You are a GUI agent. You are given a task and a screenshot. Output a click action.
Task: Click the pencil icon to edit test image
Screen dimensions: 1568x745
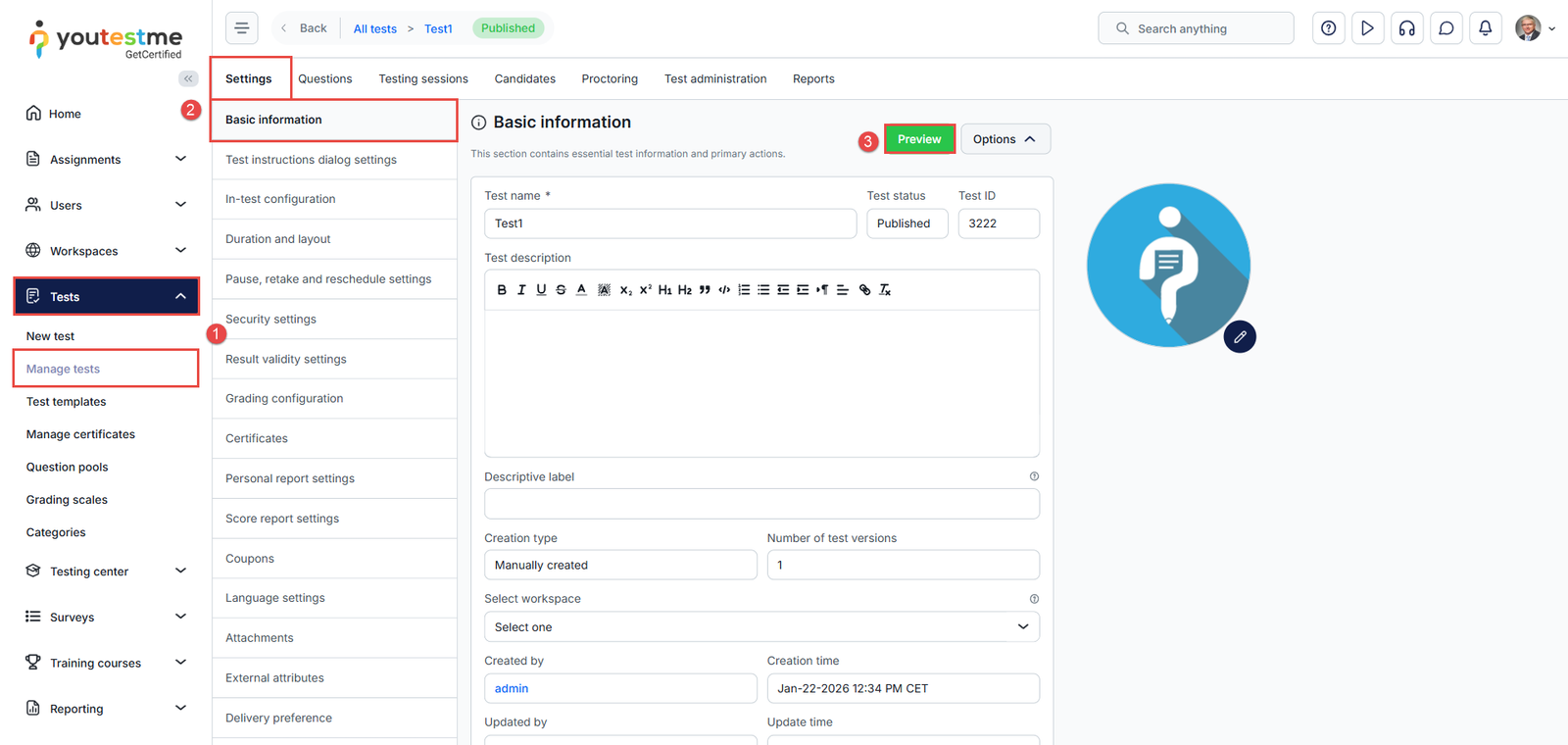click(1240, 336)
